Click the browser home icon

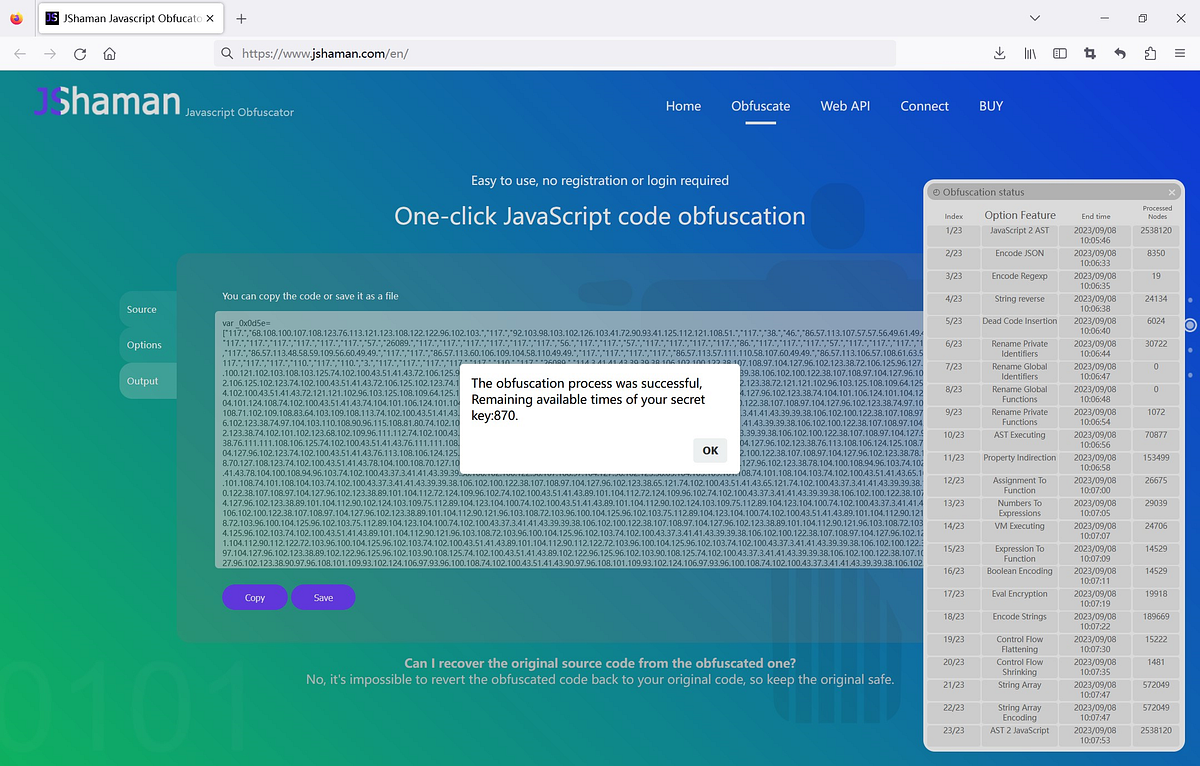pyautogui.click(x=108, y=53)
